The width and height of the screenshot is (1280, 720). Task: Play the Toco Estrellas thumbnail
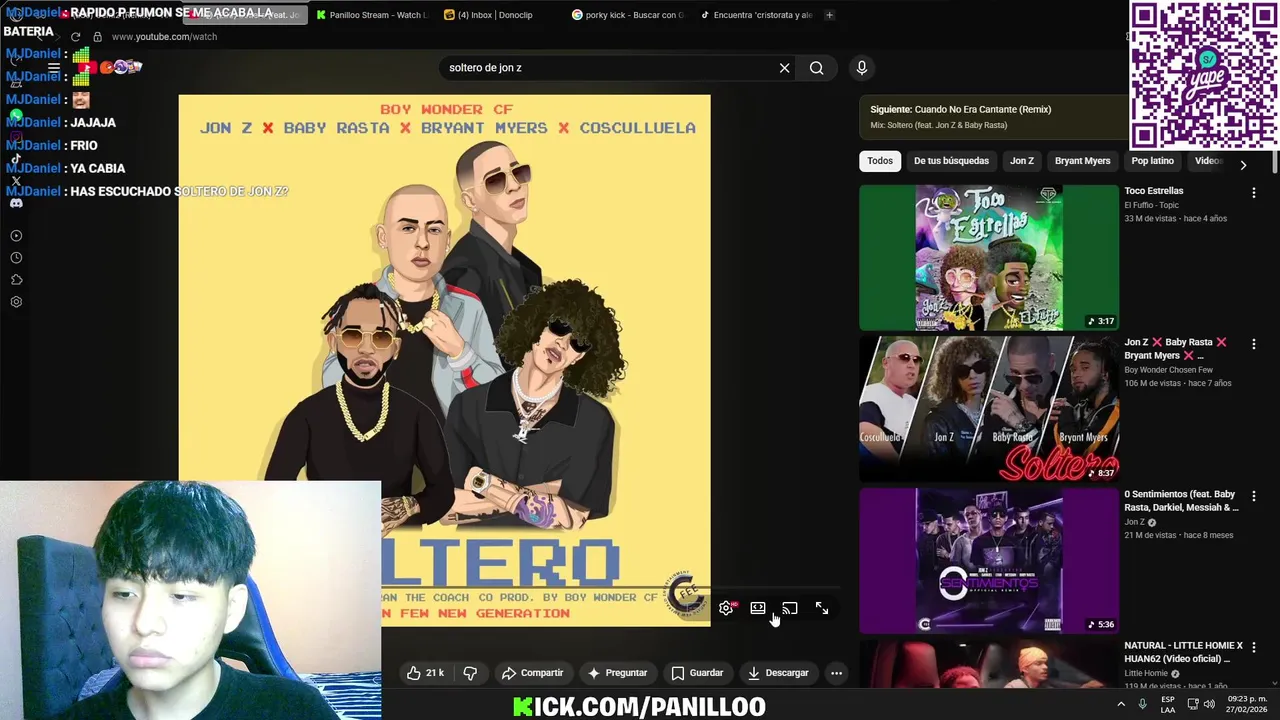coord(989,257)
